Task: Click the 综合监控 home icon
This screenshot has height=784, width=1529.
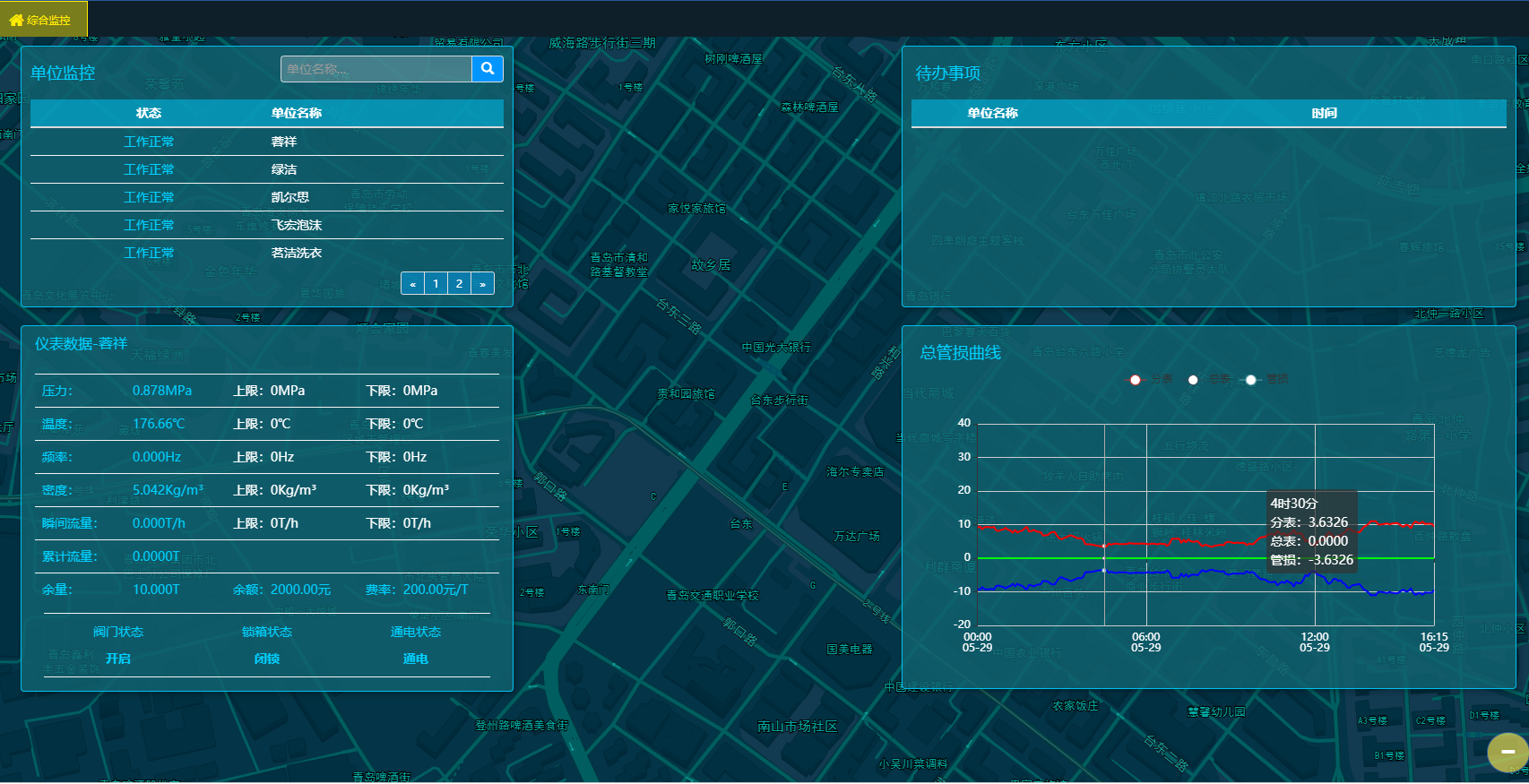Action: click(16, 20)
